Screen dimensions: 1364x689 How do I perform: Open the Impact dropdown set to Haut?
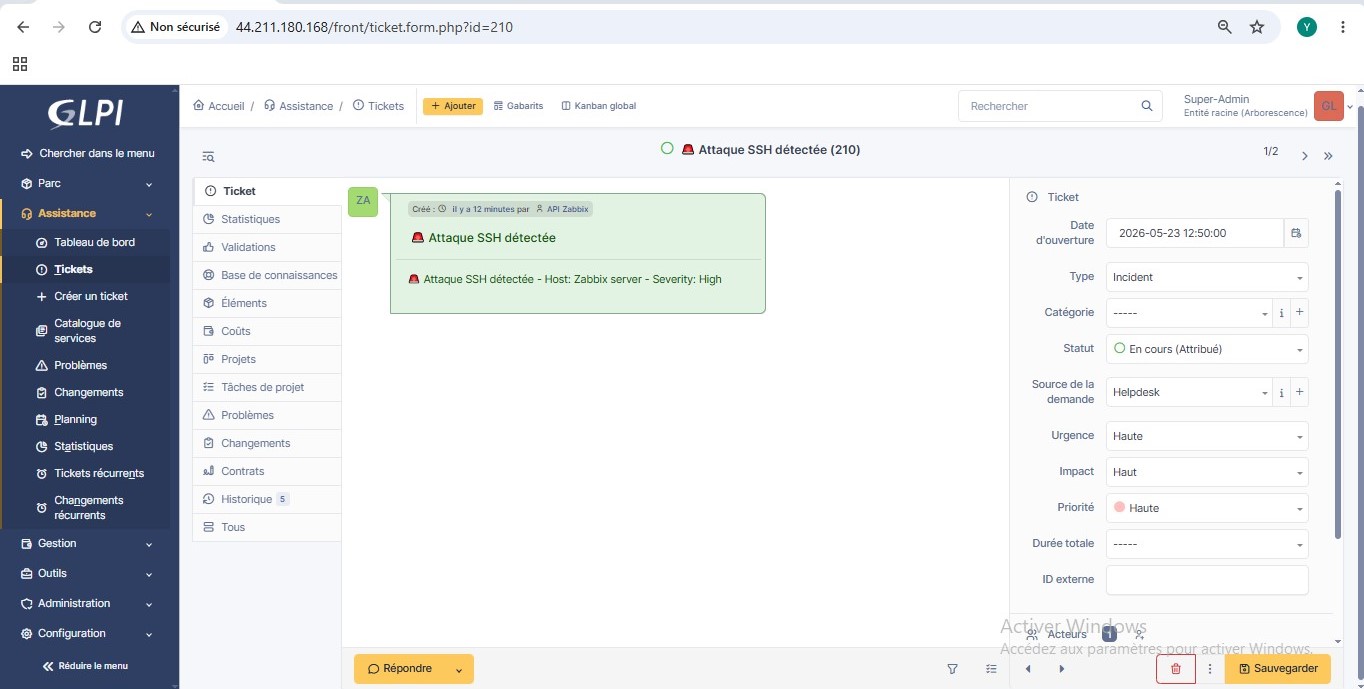pos(1207,472)
